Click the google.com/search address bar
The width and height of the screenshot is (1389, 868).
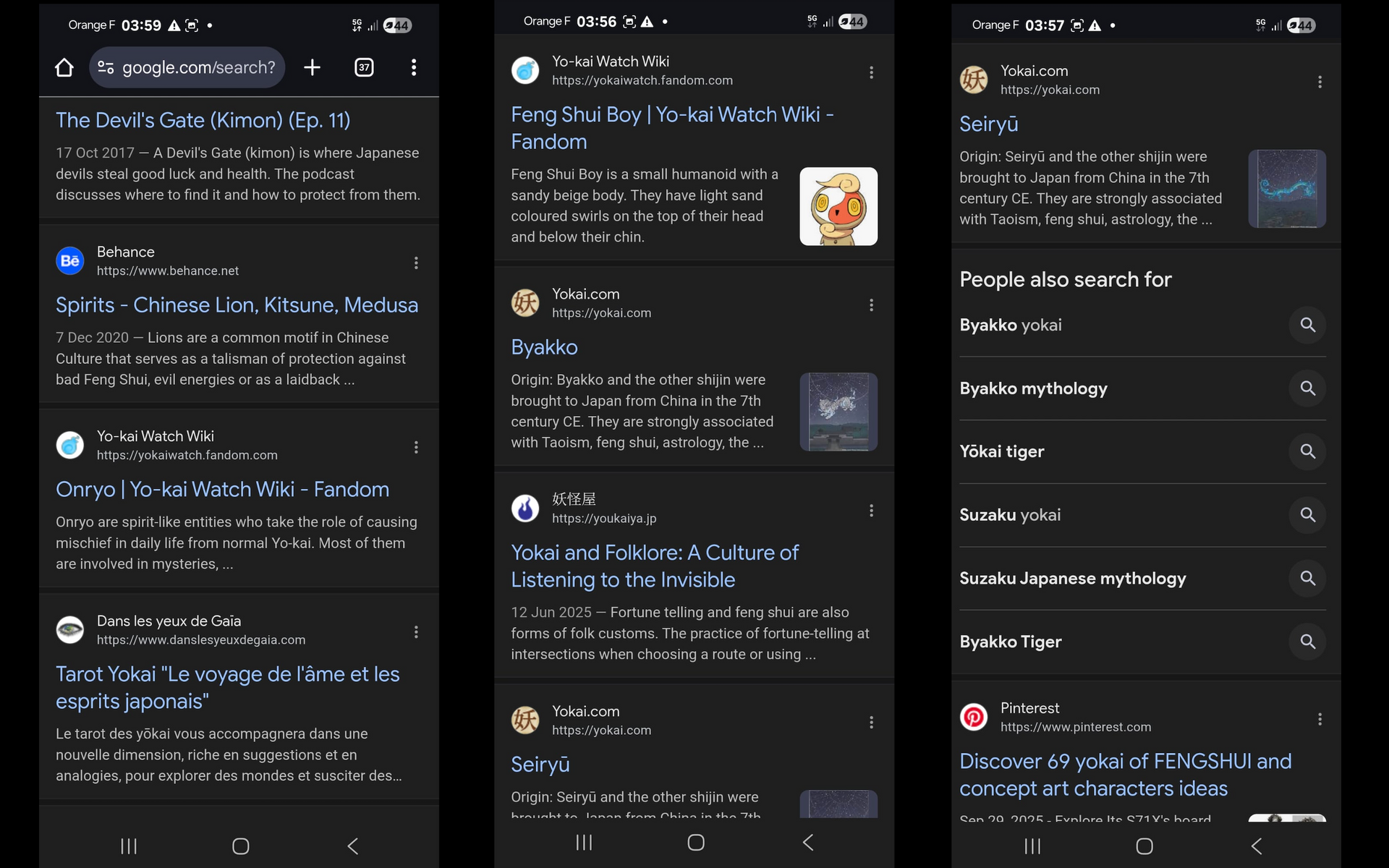(x=187, y=67)
